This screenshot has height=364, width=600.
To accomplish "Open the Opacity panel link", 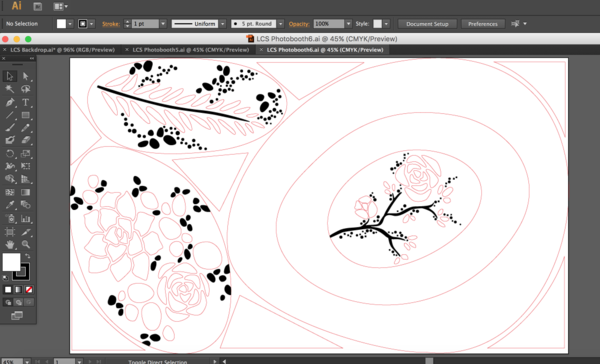I will (299, 24).
